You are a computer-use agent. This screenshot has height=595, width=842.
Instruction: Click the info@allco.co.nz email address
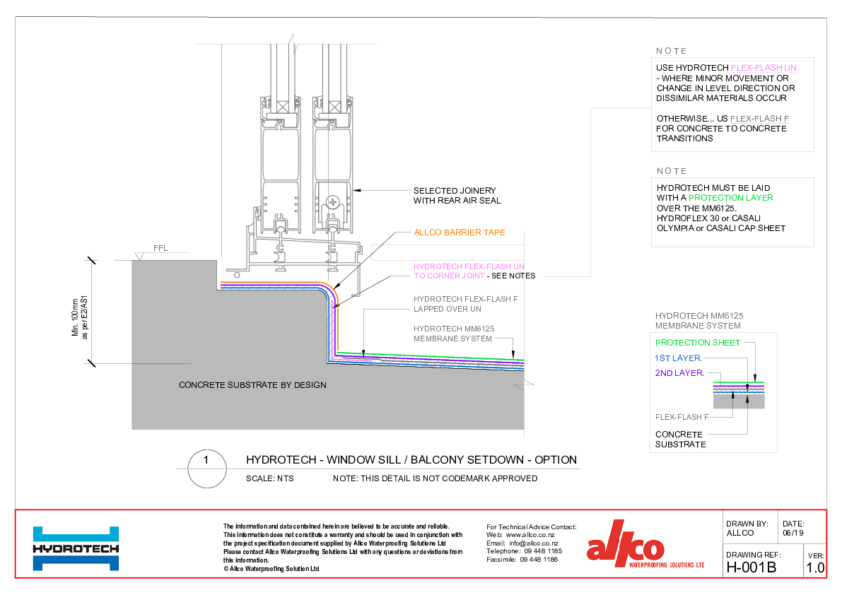[x=533, y=543]
